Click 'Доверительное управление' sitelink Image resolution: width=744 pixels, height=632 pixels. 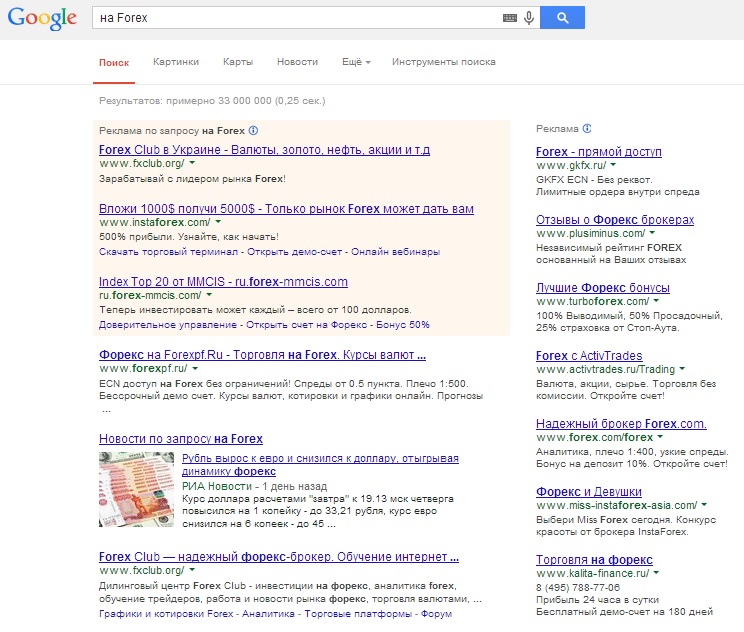click(167, 325)
